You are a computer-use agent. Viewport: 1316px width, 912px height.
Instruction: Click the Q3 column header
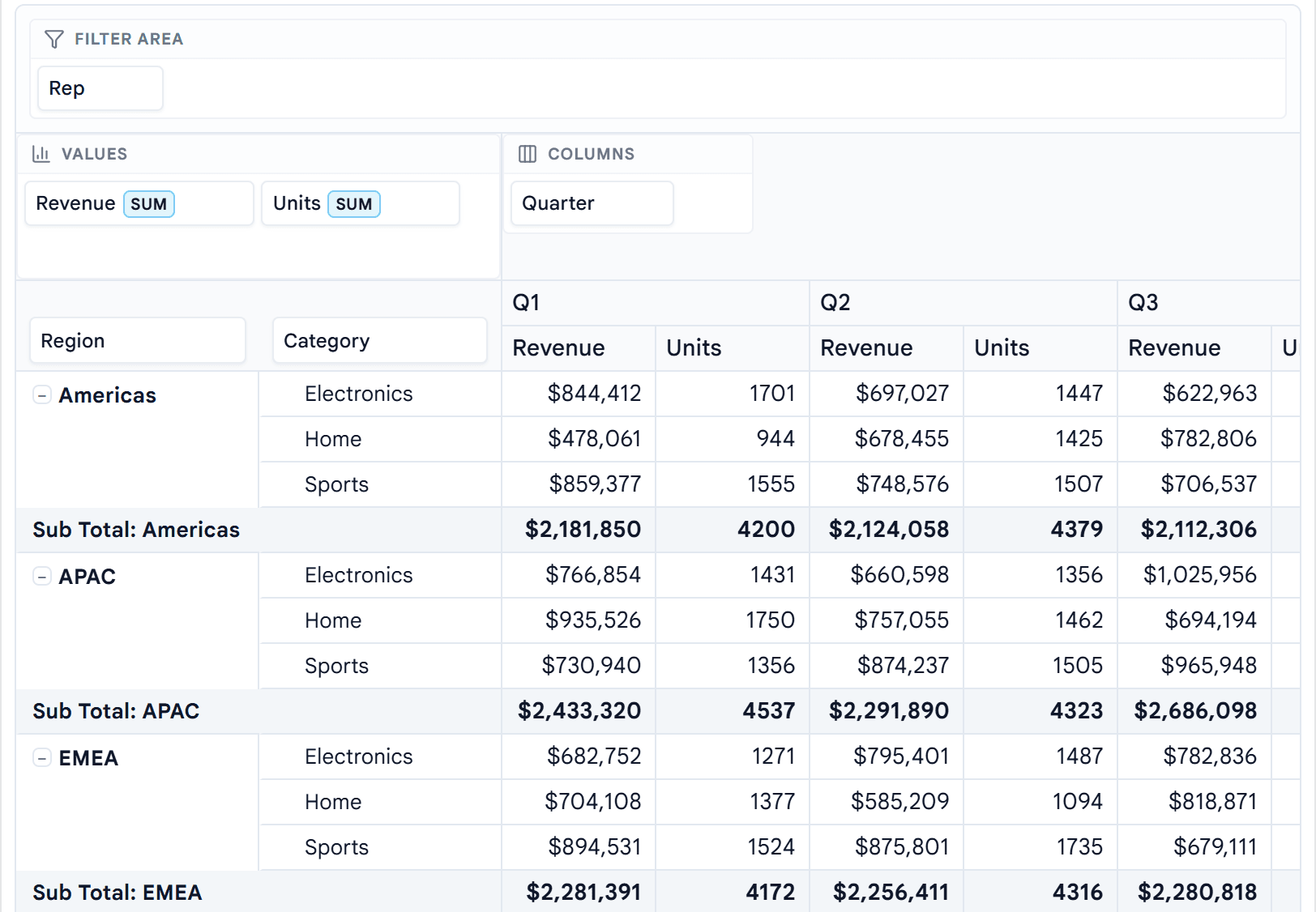[1209, 303]
